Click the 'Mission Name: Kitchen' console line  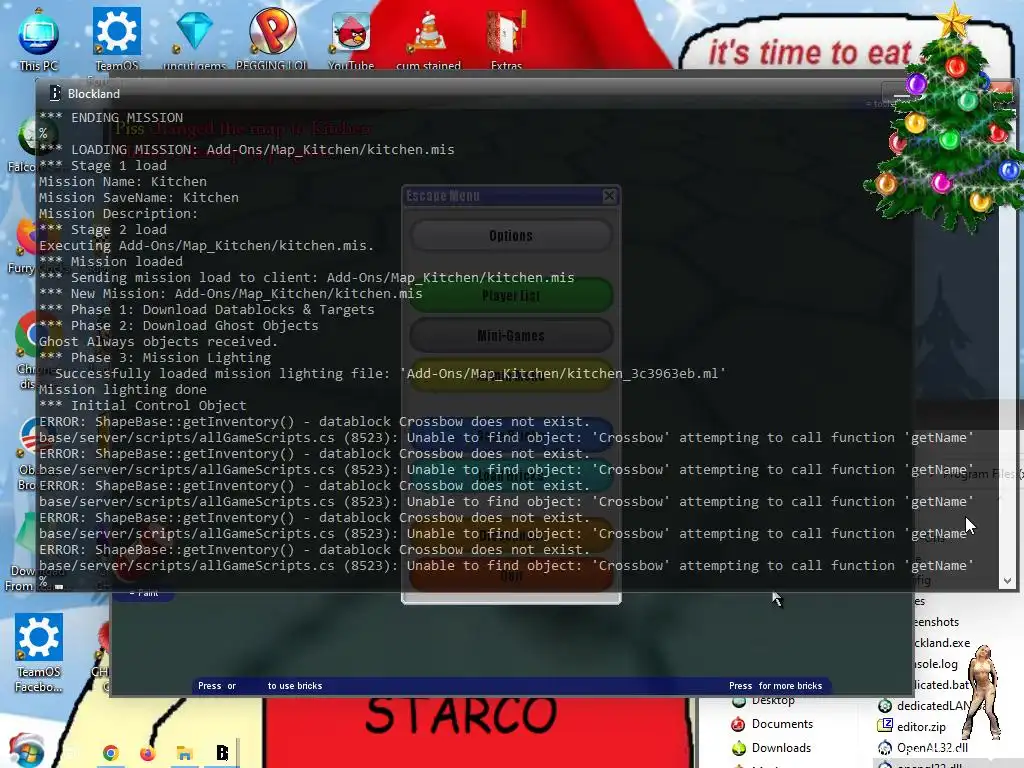(123, 182)
